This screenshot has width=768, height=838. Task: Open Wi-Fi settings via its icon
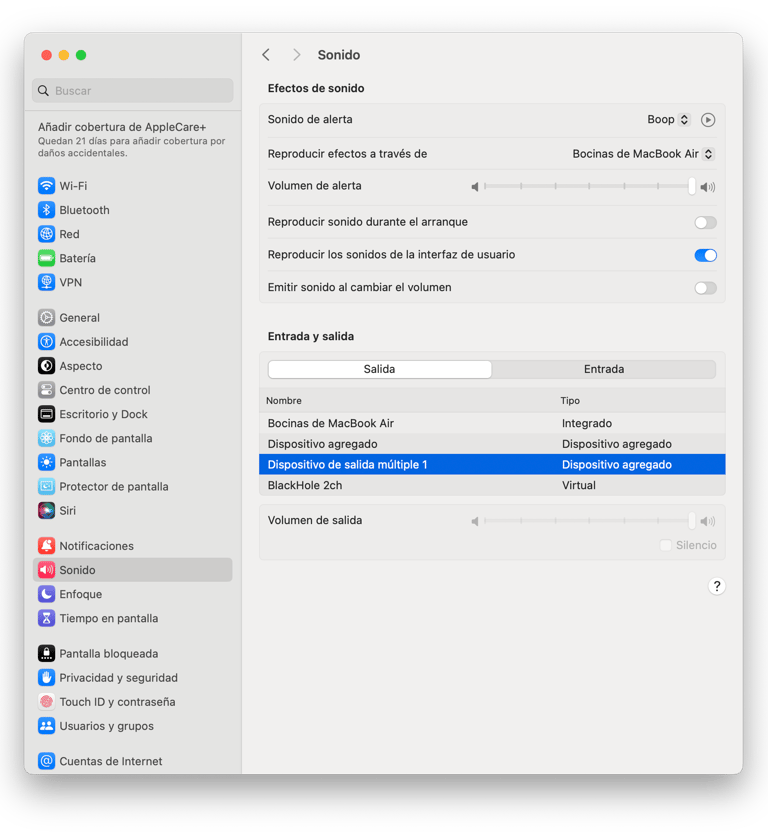[x=46, y=186]
